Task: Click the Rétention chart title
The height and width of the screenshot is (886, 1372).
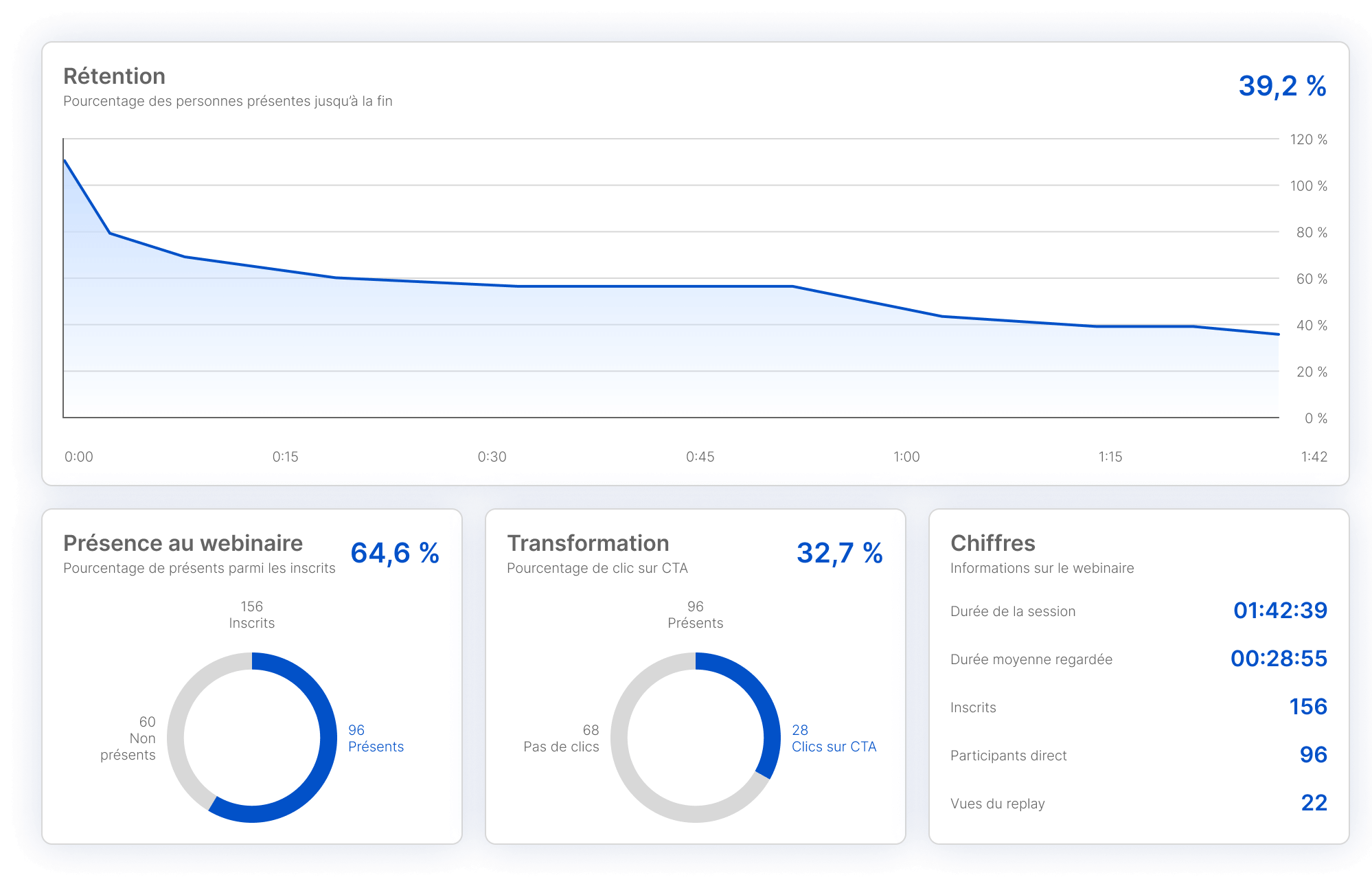Action: [114, 76]
